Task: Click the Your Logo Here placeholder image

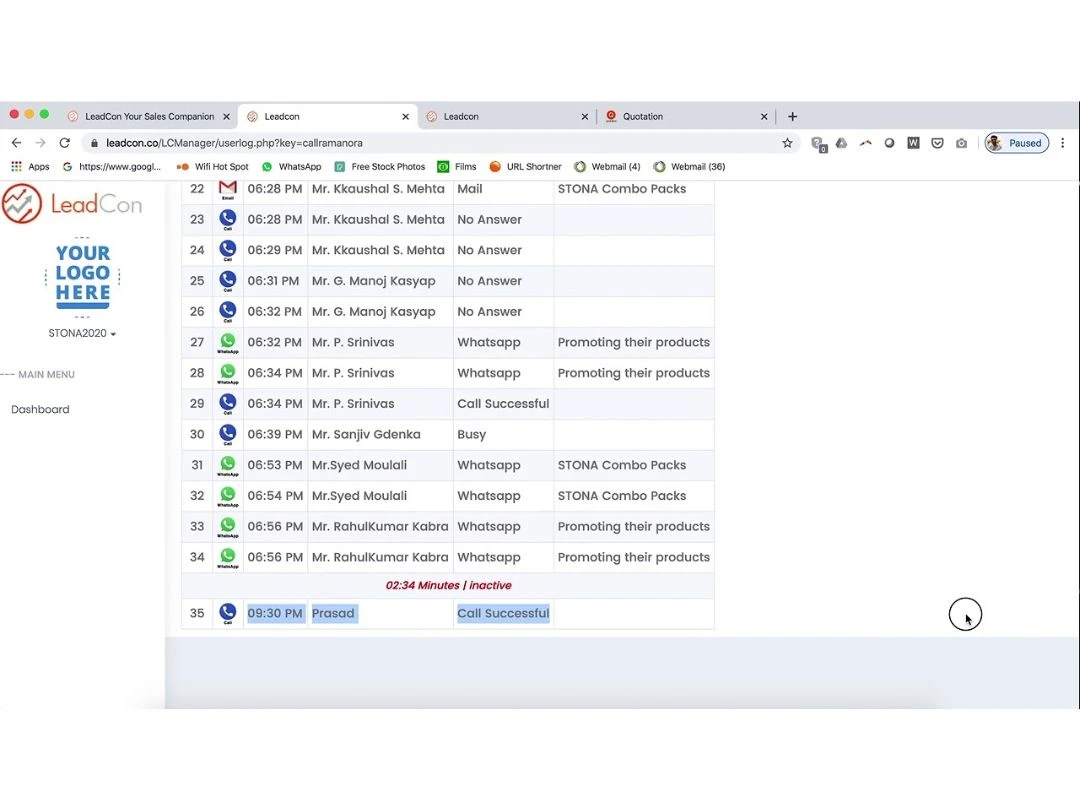Action: coord(83,274)
